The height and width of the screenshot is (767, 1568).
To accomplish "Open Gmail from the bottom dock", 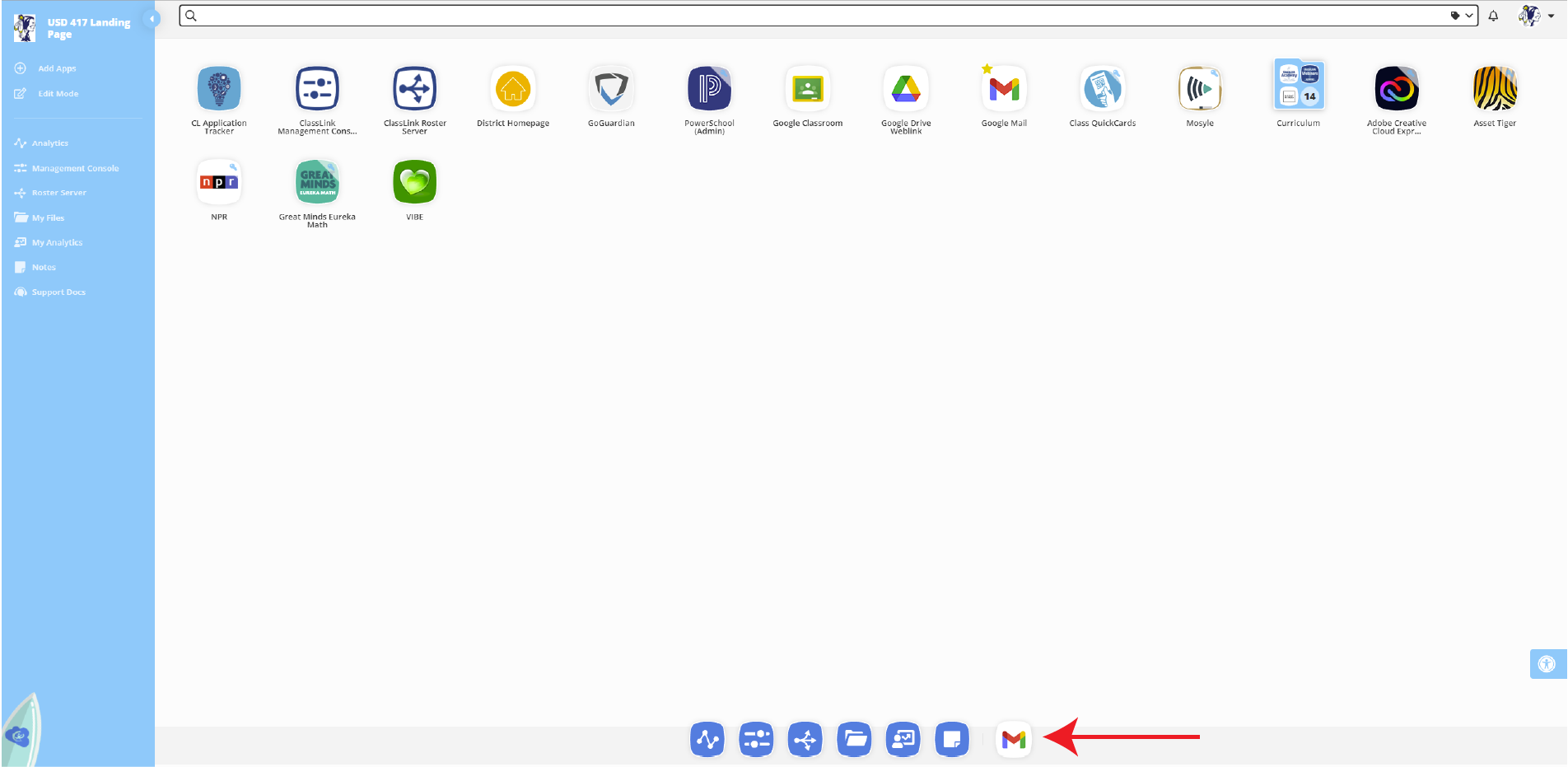I will point(1014,739).
